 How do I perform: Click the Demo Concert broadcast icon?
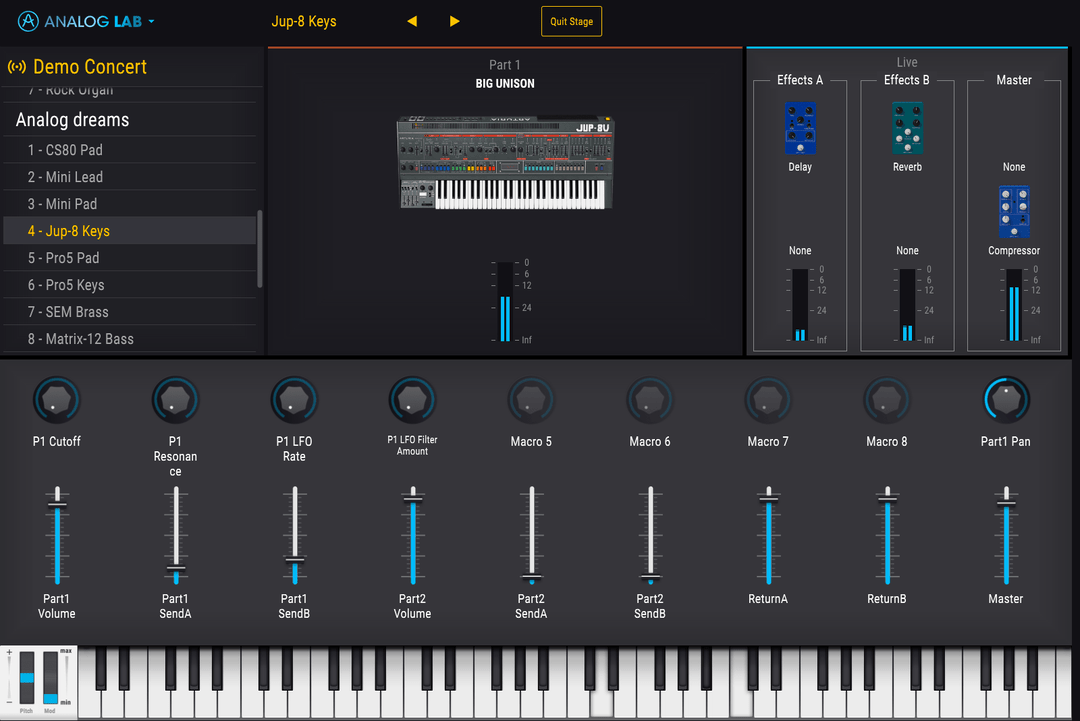17,67
